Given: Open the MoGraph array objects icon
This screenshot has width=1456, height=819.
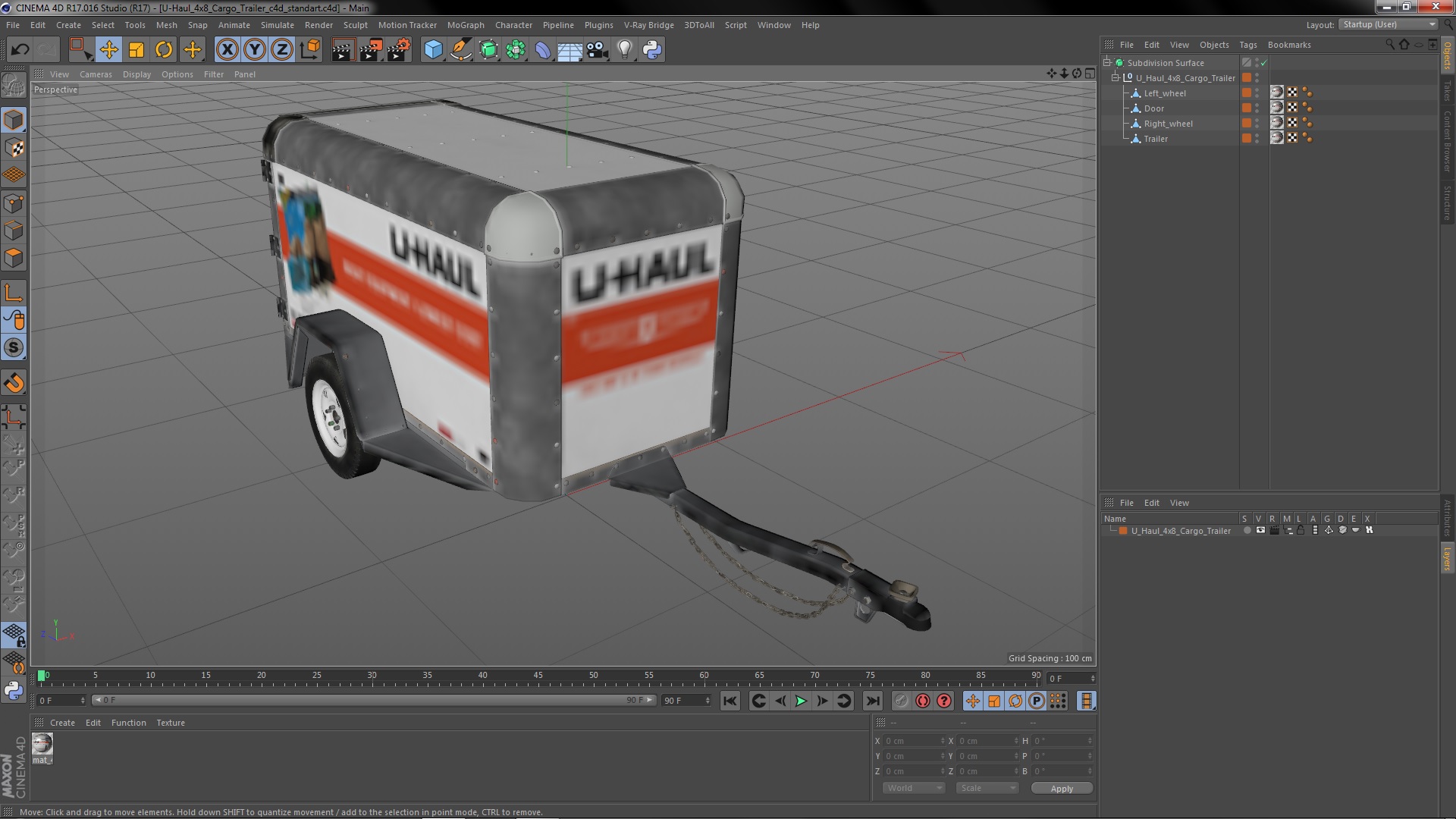Looking at the screenshot, I should pos(516,50).
